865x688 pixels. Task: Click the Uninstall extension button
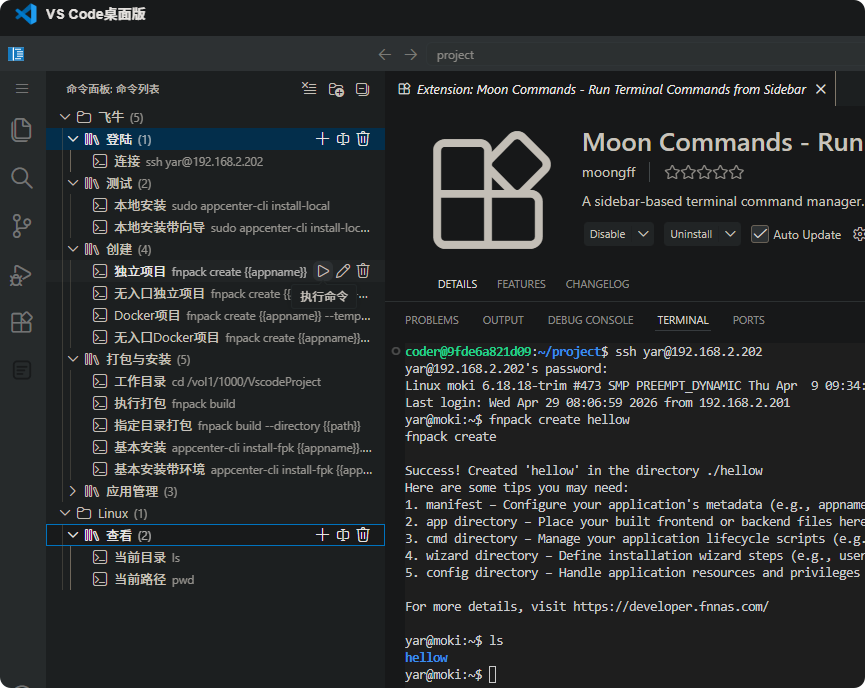(x=691, y=234)
